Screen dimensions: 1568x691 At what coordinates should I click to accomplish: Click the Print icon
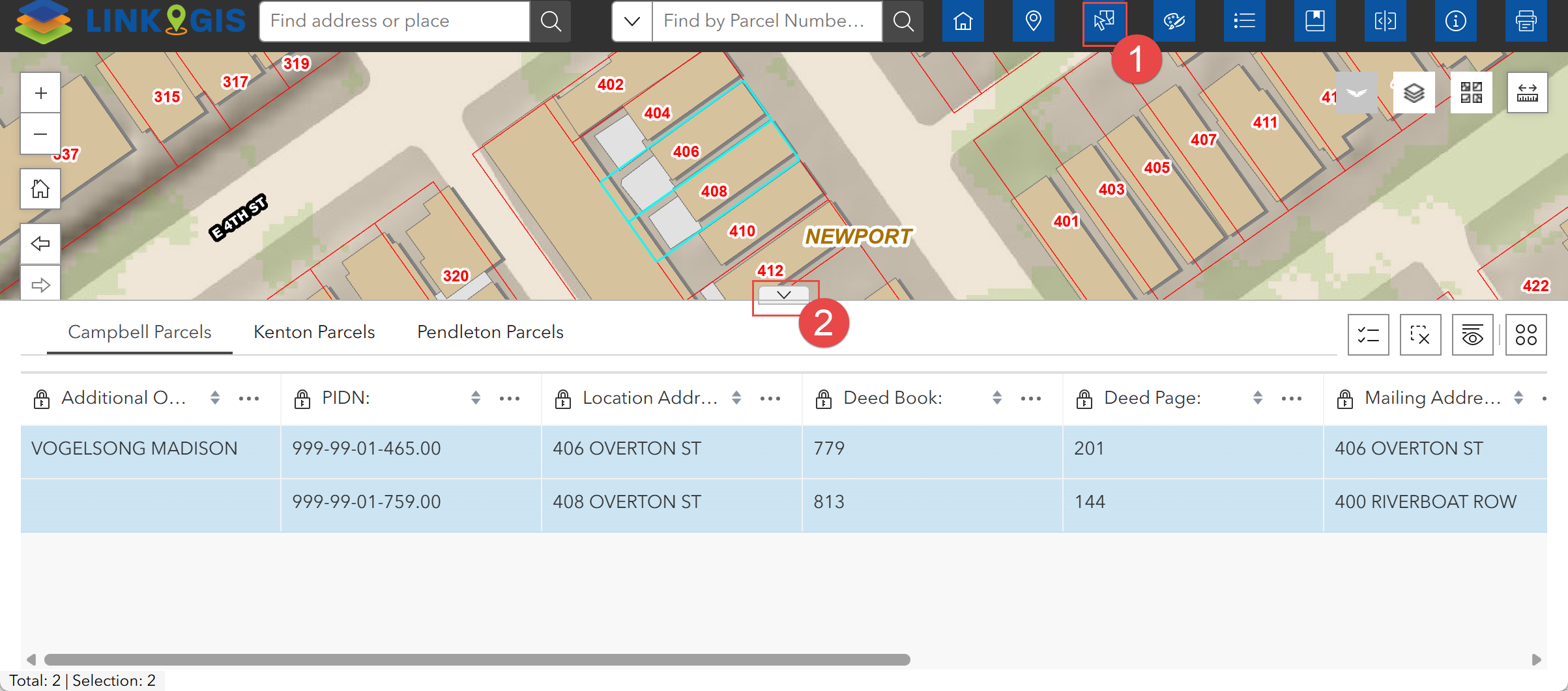pos(1526,21)
